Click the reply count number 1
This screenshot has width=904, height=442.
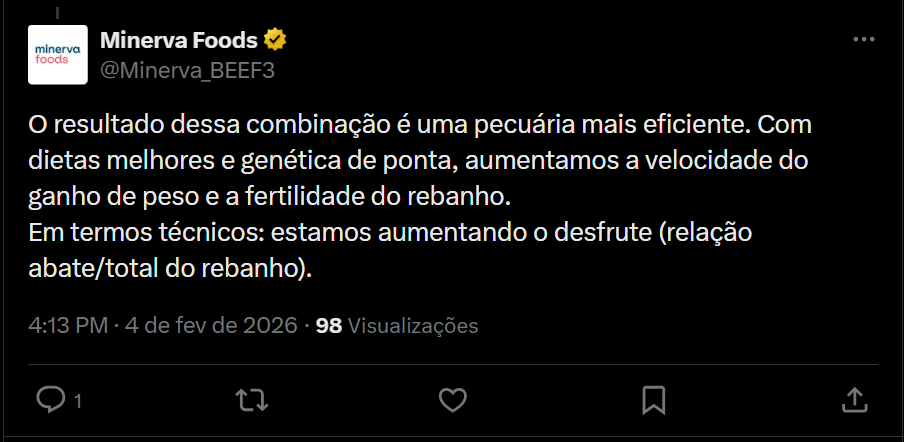point(77,402)
